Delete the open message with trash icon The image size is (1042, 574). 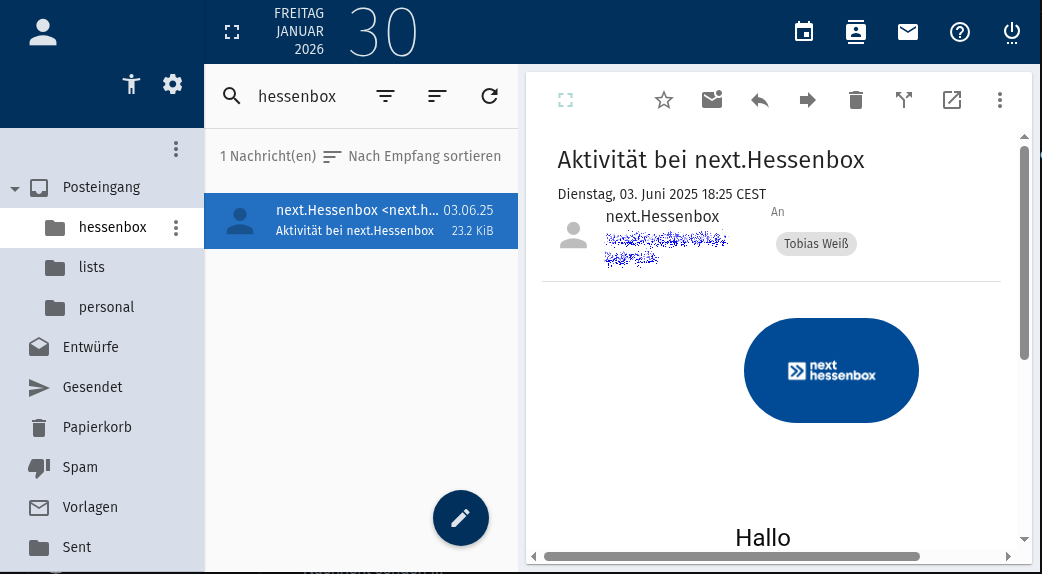[856, 100]
